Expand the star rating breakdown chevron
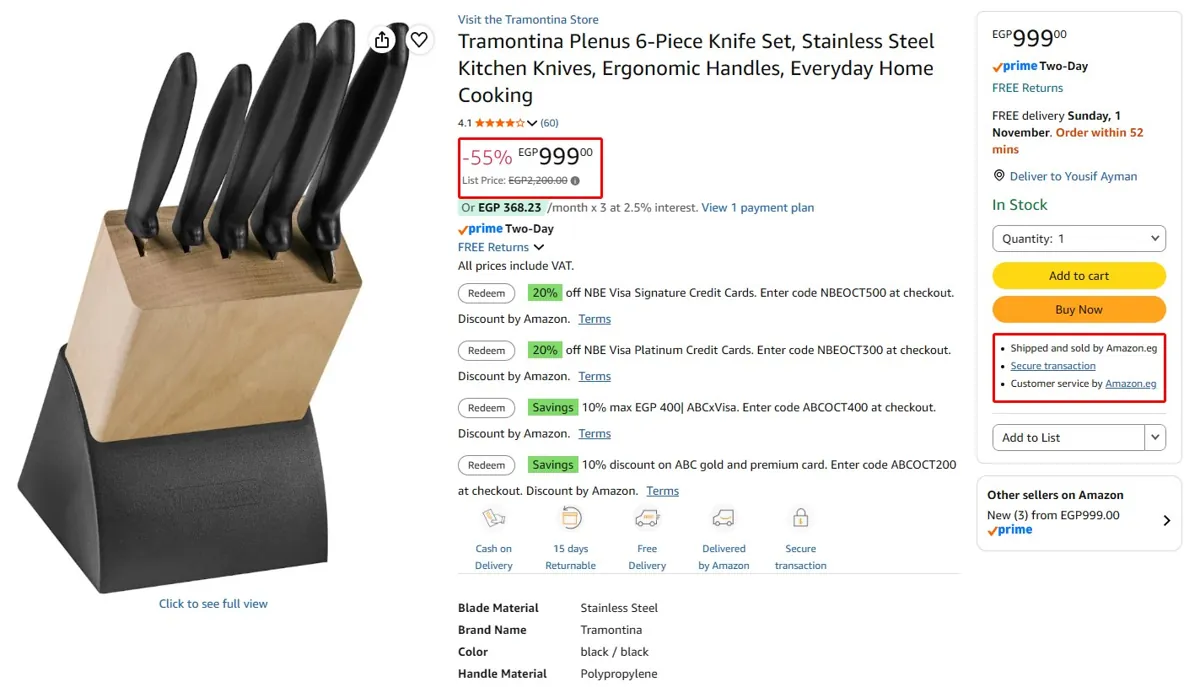 coord(532,123)
